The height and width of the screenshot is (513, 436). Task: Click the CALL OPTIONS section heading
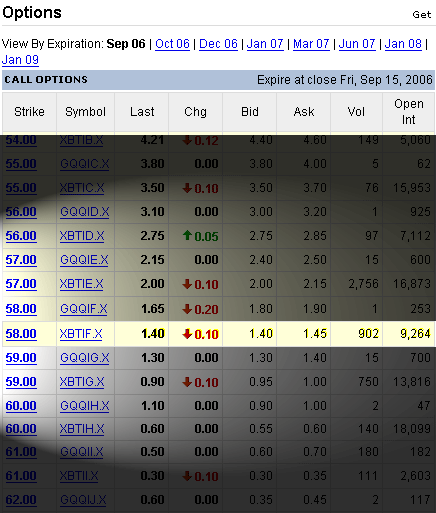point(46,79)
